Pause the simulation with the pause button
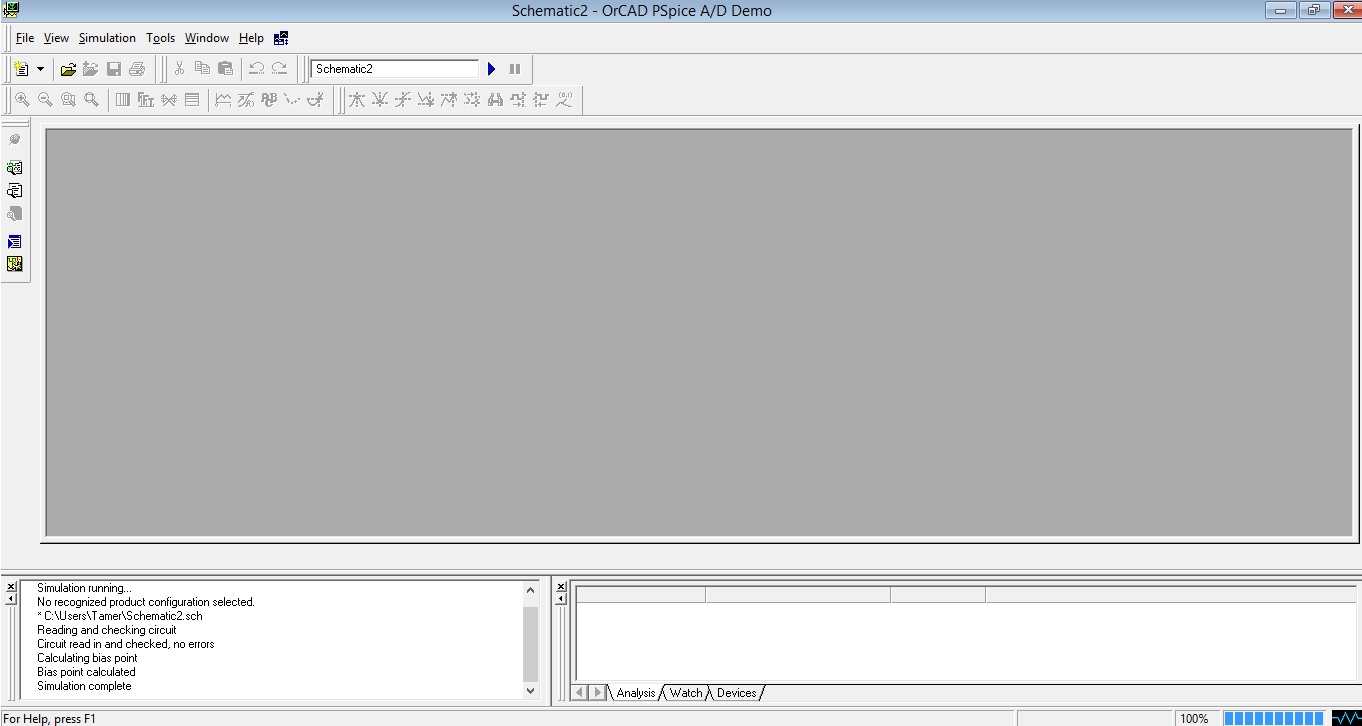This screenshot has height=726, width=1362. pos(515,69)
